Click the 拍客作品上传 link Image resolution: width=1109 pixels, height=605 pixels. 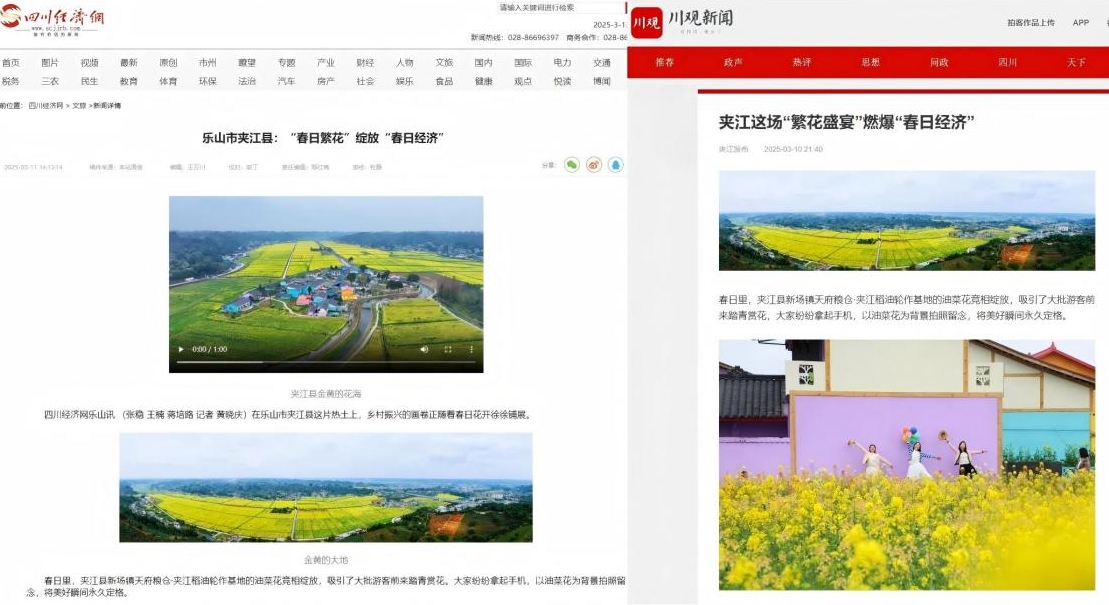pyautogui.click(x=1030, y=22)
